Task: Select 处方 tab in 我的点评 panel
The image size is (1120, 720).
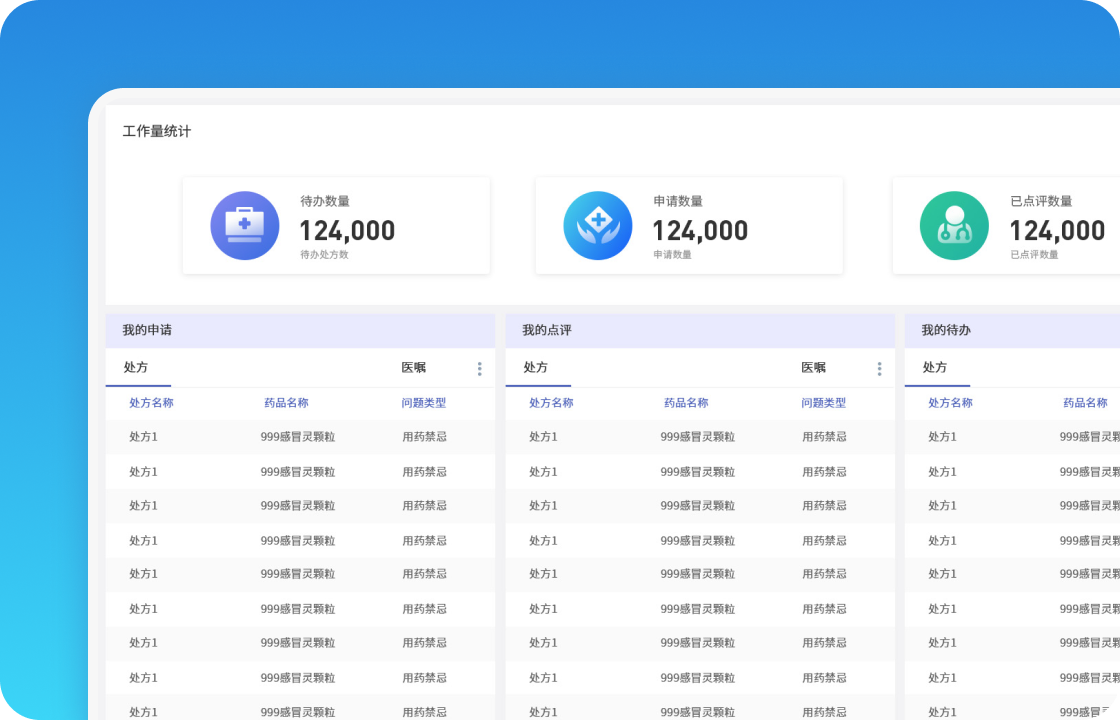Action: [x=536, y=367]
